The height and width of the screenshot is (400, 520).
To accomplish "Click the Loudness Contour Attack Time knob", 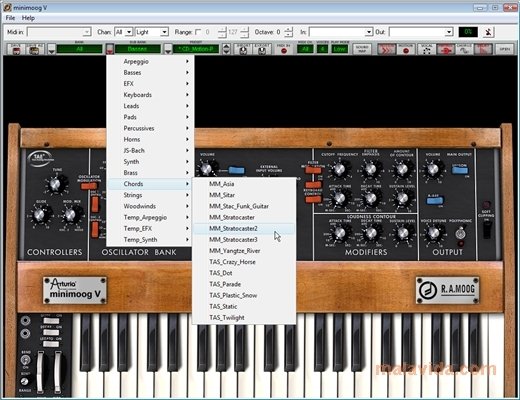I will tap(339, 233).
